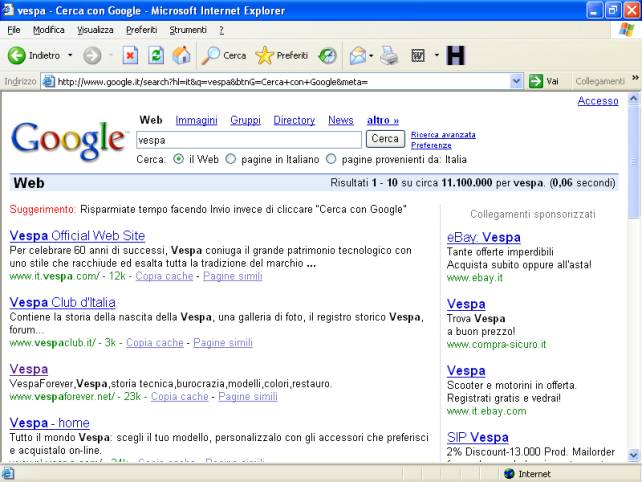The height and width of the screenshot is (482, 642).
Task: Print the page with printer icon
Action: point(389,55)
